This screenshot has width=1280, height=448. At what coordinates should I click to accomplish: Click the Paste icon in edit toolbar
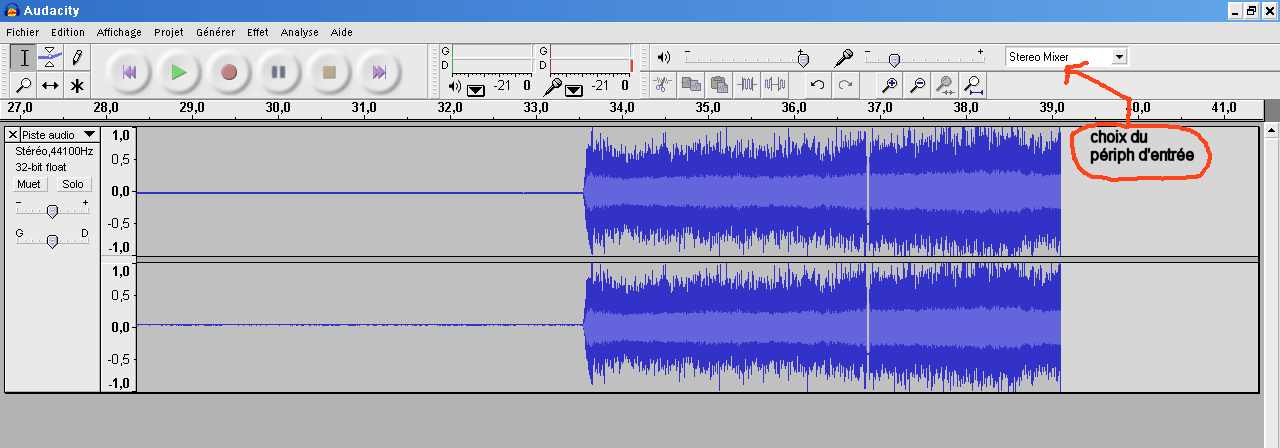718,85
